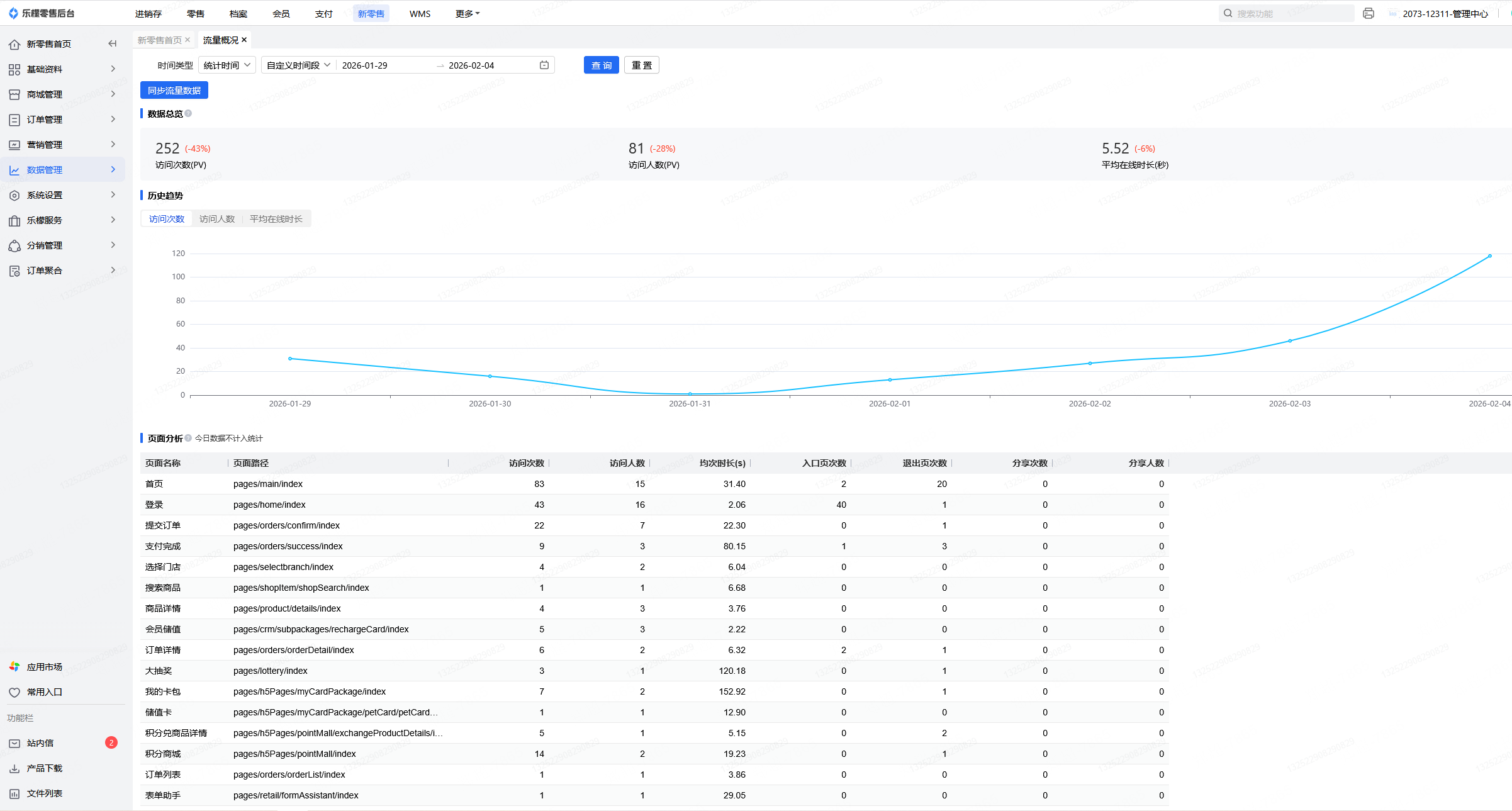Open the 更多 top menu
1512x811 pixels.
click(x=467, y=14)
